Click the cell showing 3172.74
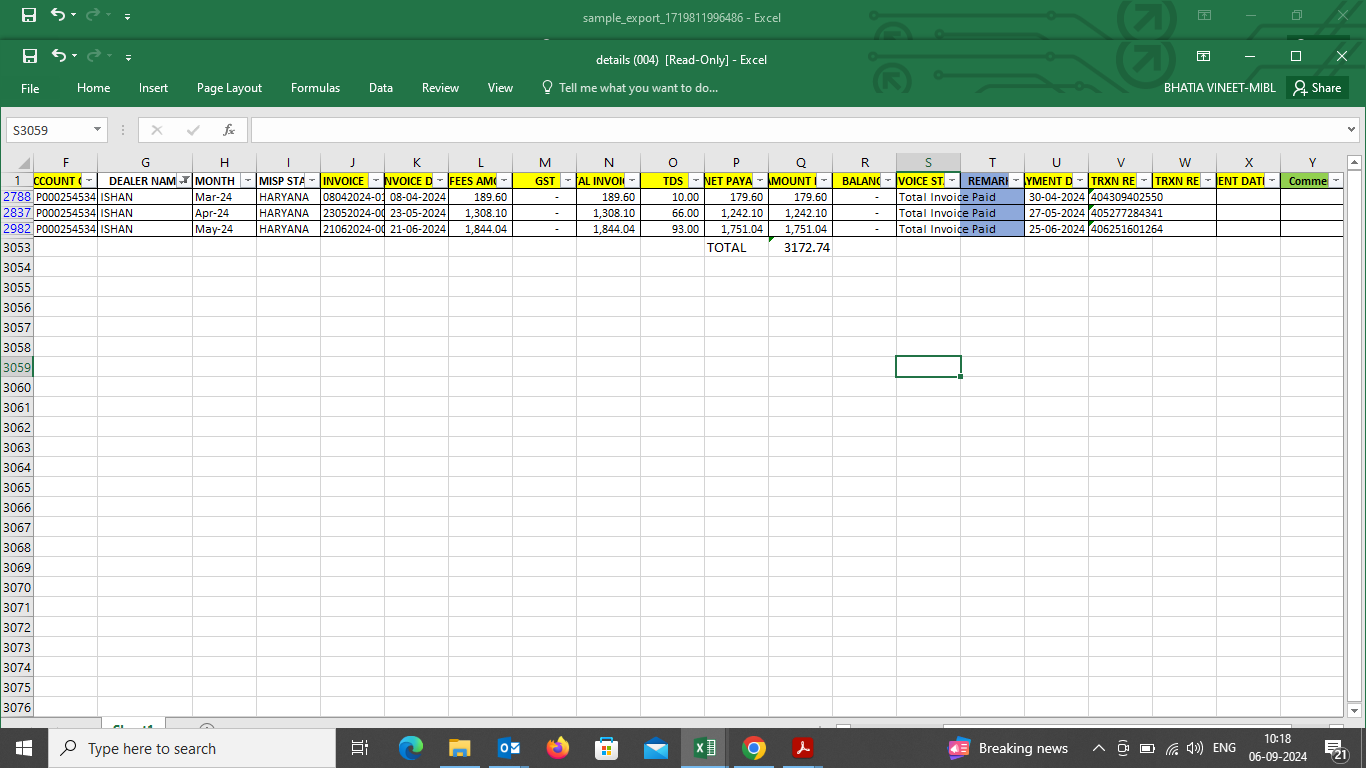The width and height of the screenshot is (1366, 768). tap(800, 247)
